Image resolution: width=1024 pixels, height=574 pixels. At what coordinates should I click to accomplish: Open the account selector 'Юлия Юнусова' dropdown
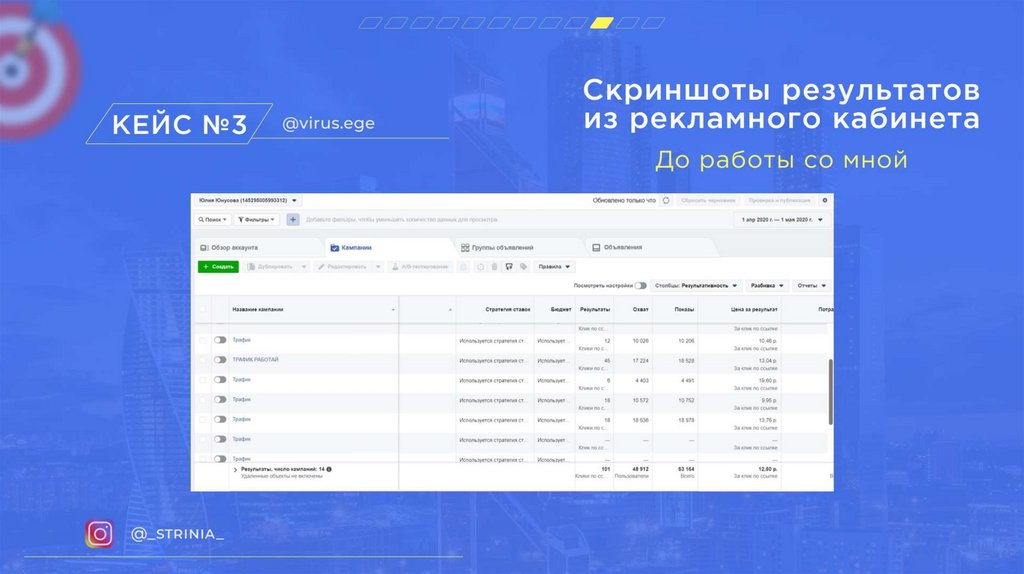248,200
